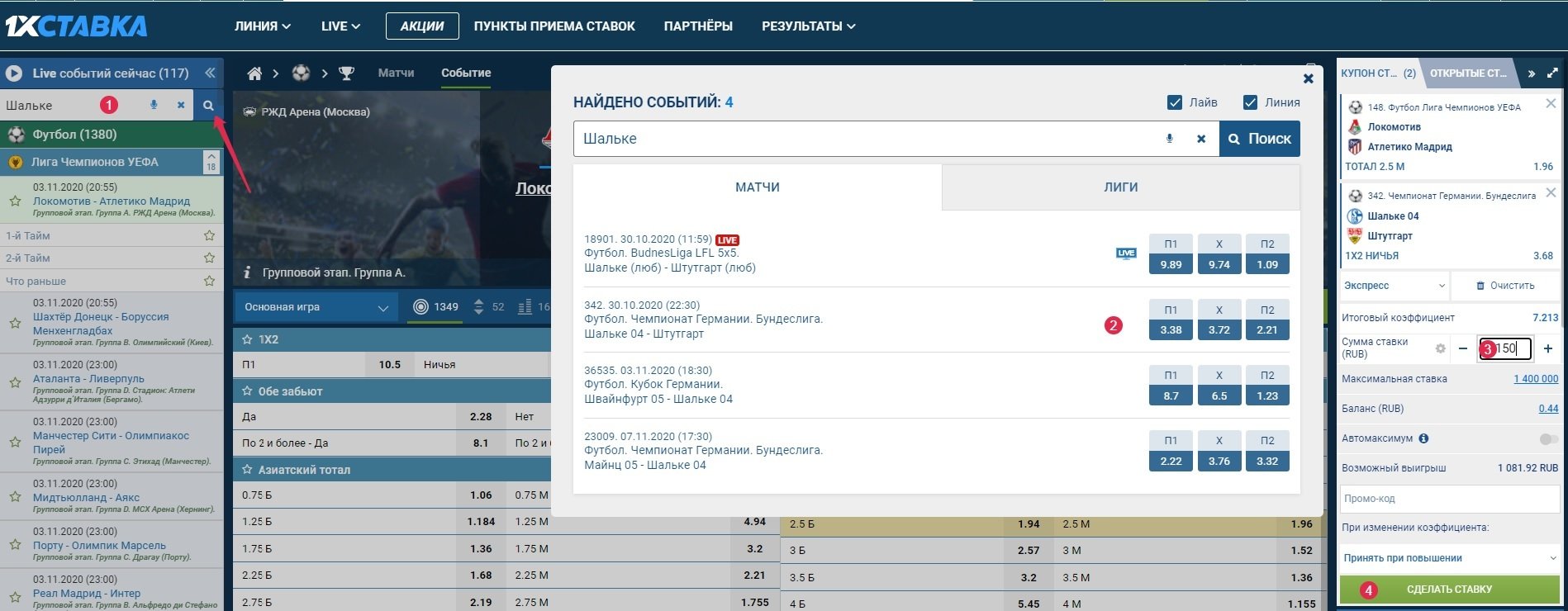Image resolution: width=1568 pixels, height=611 pixels.
Task: Enable the Автомаксимум toggle
Action: pos(1548,439)
